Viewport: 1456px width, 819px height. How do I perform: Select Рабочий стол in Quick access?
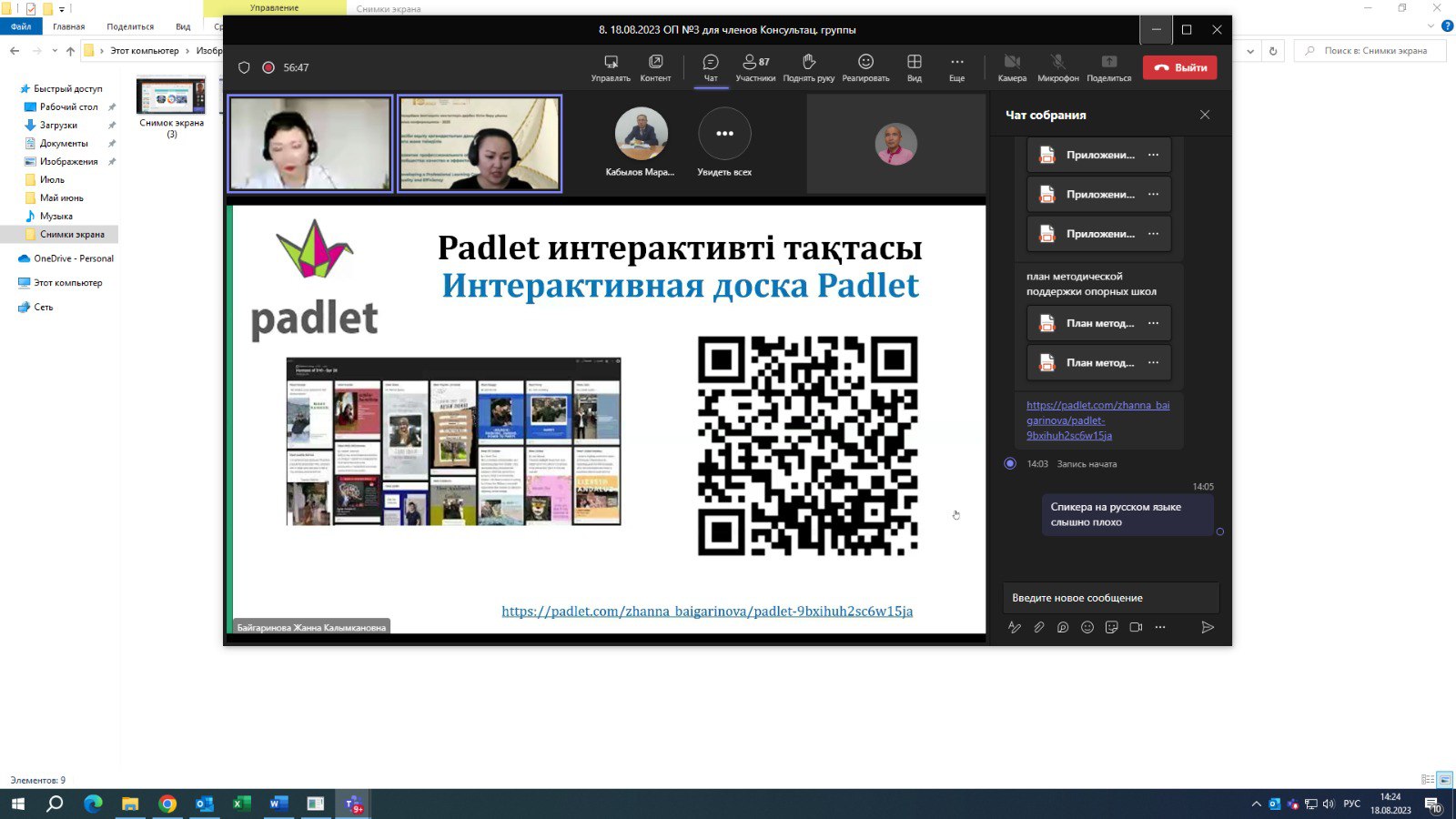click(x=68, y=106)
